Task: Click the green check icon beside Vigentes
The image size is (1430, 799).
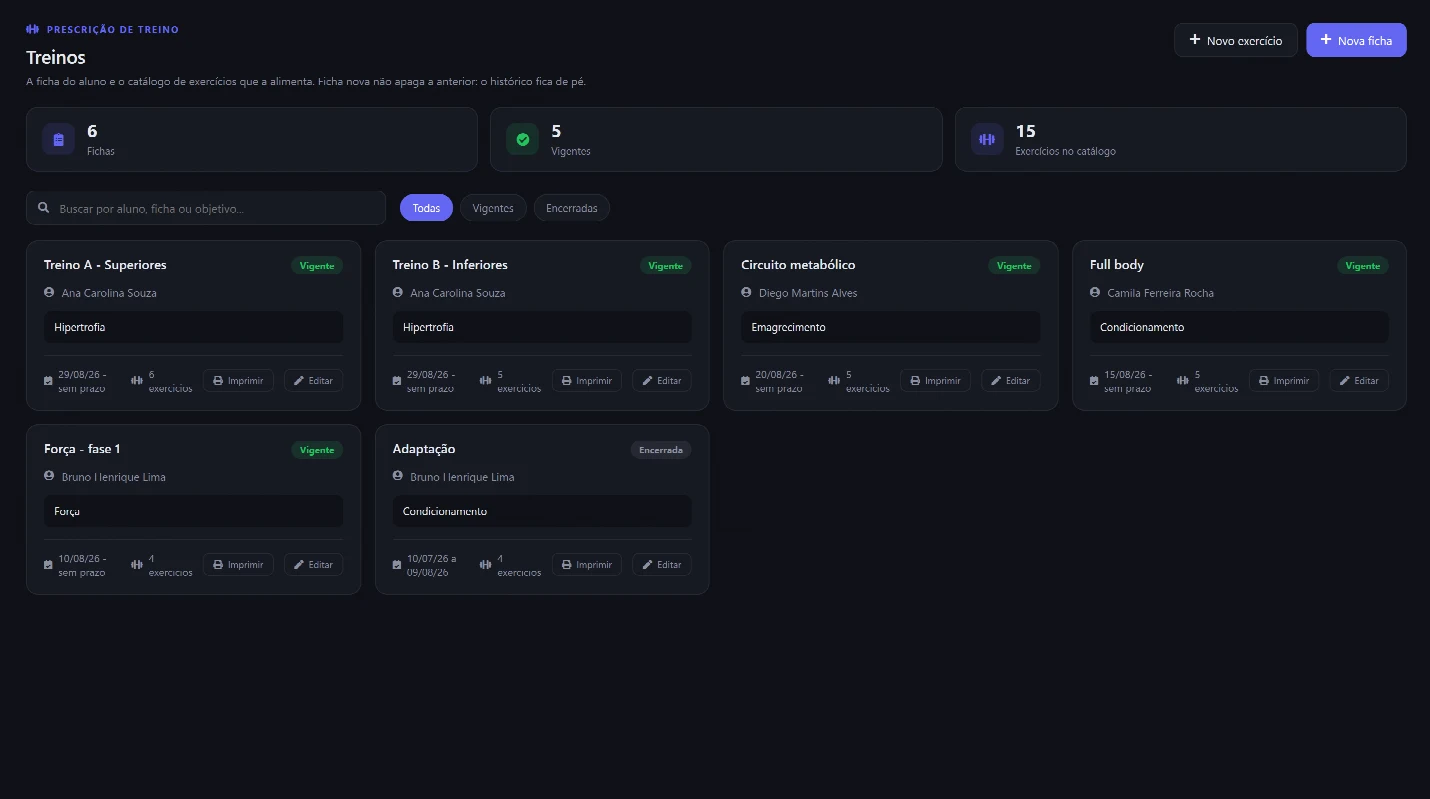Action: coord(522,139)
